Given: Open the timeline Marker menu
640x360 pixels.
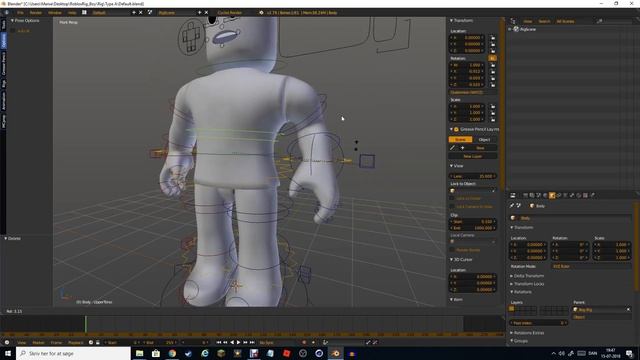Looking at the screenshot, I should 38,342.
